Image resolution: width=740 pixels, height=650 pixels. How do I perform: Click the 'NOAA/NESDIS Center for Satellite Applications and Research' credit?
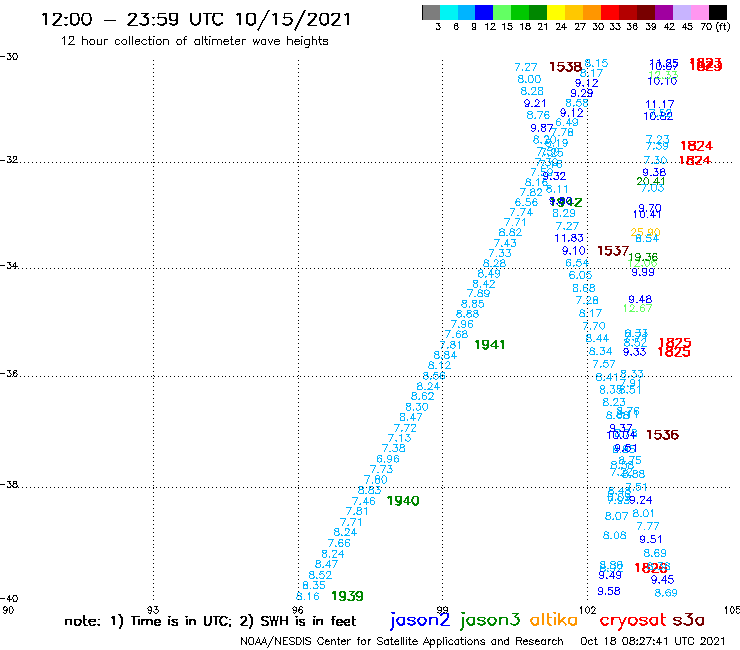click(x=402, y=642)
